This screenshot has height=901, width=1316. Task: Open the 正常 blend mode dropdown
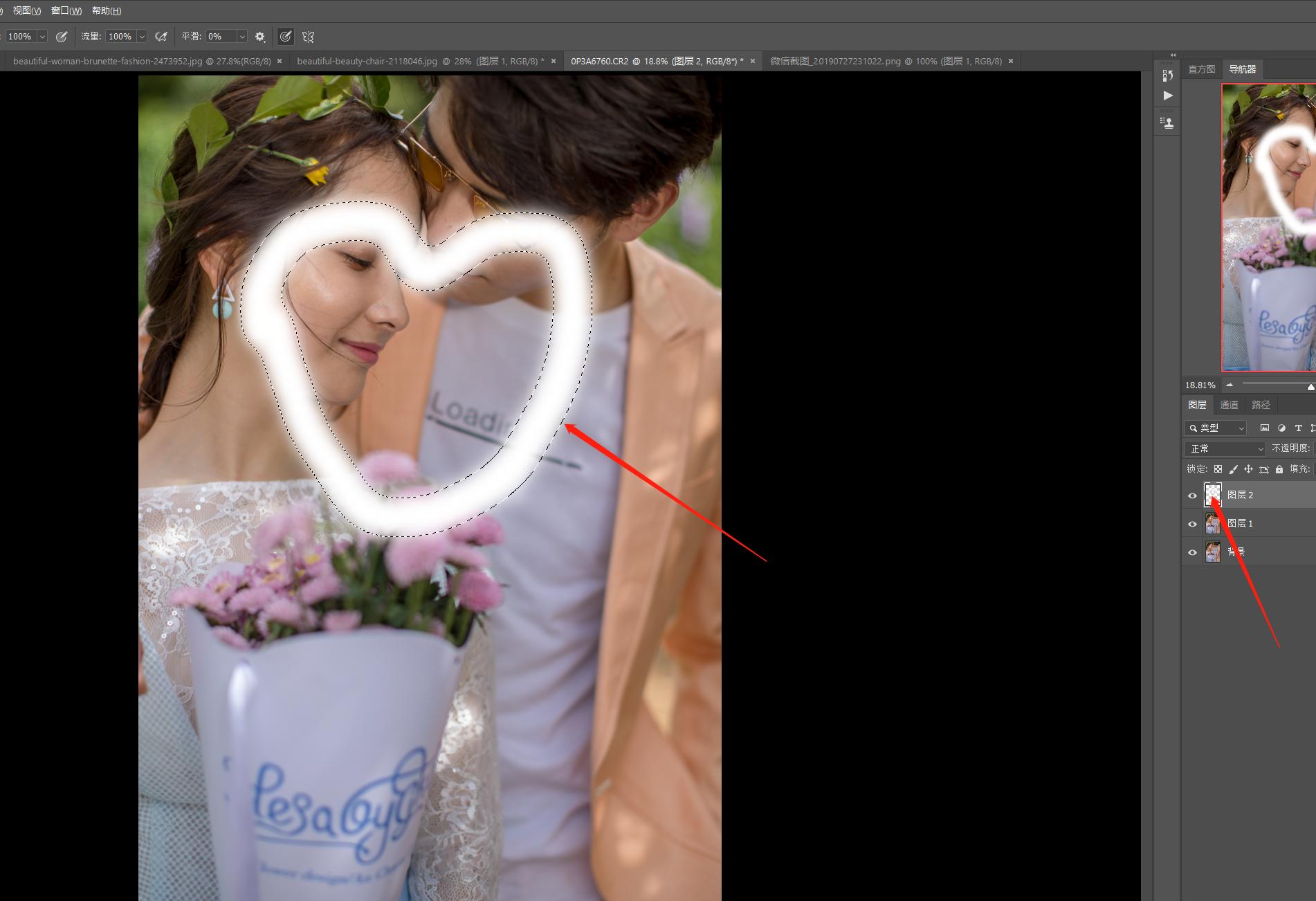(x=1225, y=448)
